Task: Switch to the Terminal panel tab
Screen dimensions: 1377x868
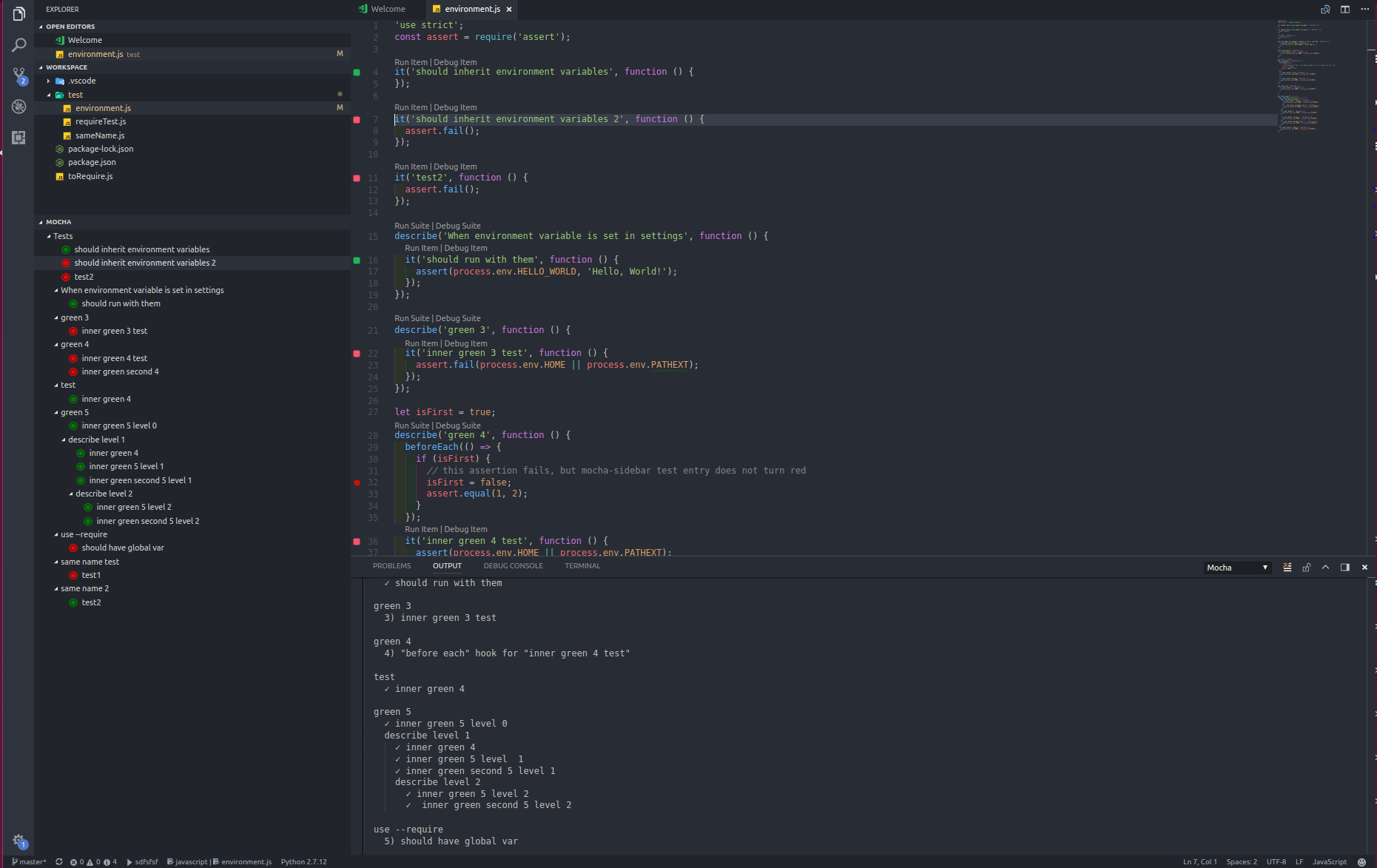Action: pyautogui.click(x=583, y=566)
